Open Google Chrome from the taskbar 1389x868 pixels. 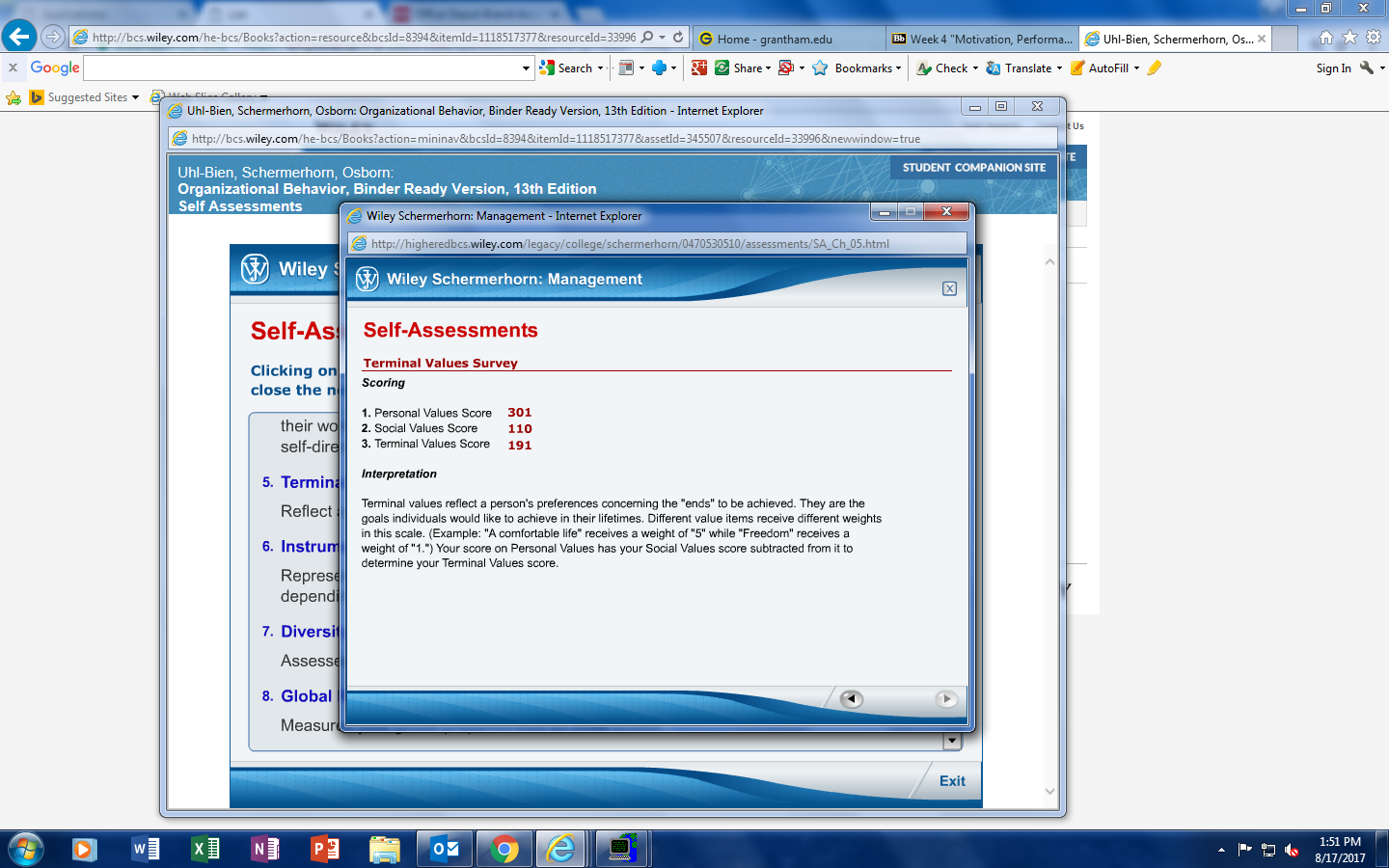(503, 849)
